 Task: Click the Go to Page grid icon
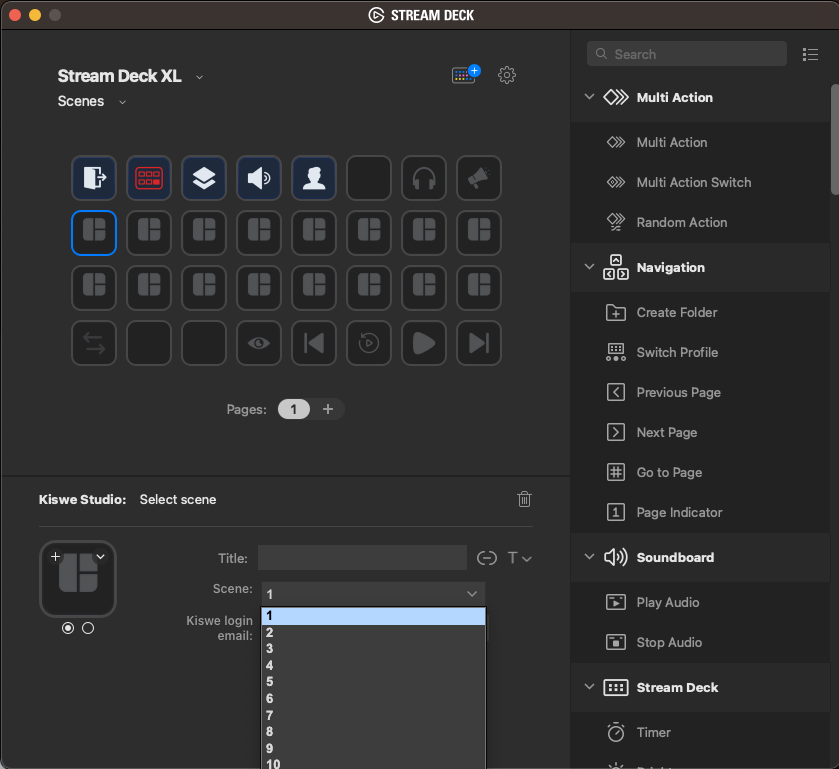[616, 473]
